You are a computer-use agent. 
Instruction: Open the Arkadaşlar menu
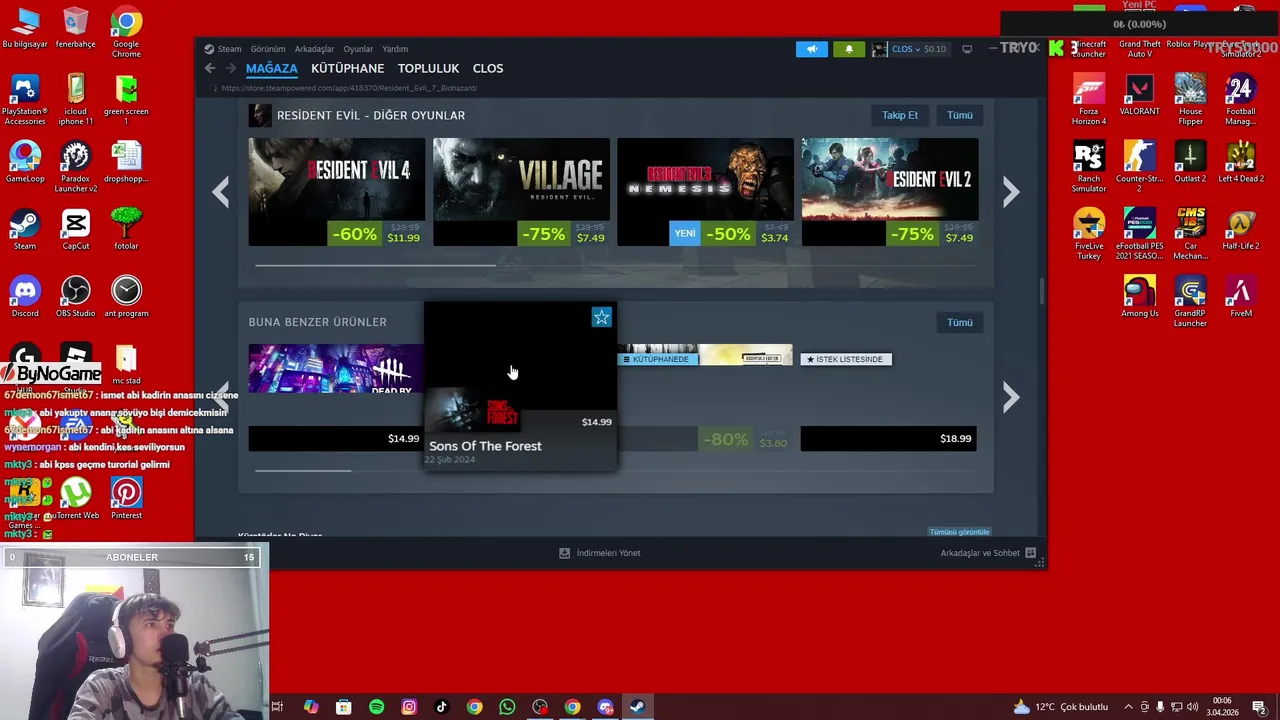[x=314, y=49]
